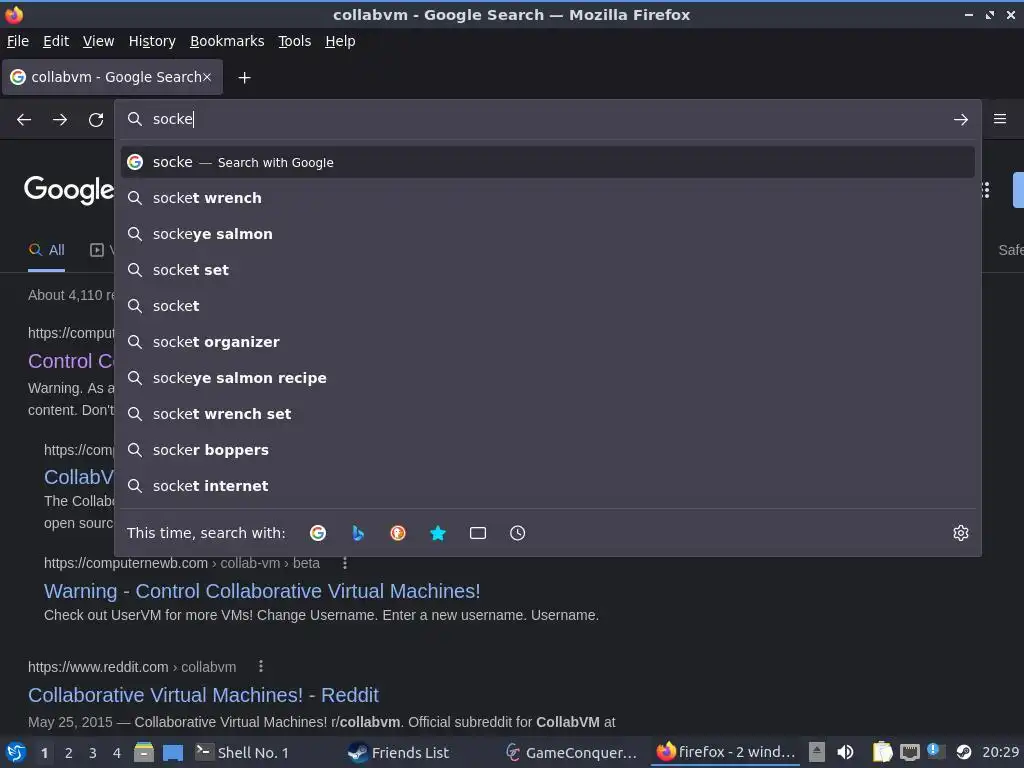Choose the plain 'socket' suggestion

(x=547, y=306)
